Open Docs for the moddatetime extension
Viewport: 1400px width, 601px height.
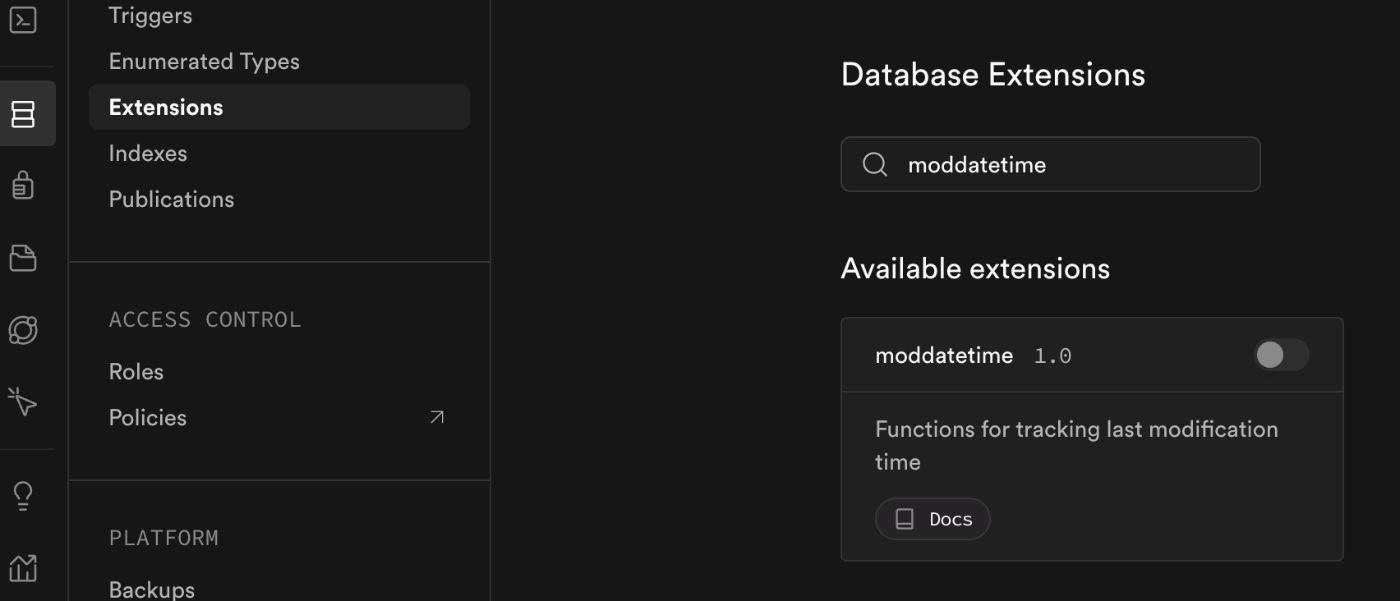point(932,518)
